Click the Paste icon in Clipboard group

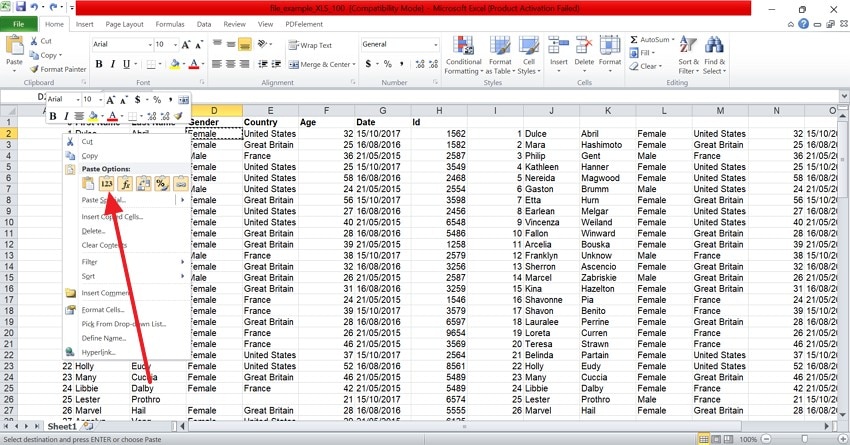[14, 46]
